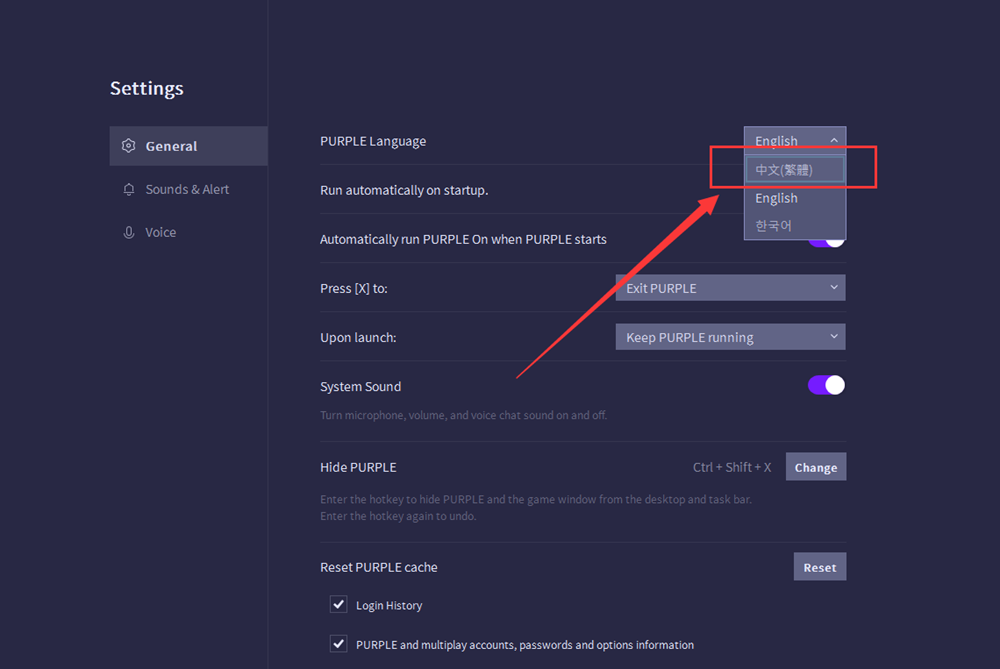Click the PURPLE Language label
The image size is (1000, 669).
(373, 141)
